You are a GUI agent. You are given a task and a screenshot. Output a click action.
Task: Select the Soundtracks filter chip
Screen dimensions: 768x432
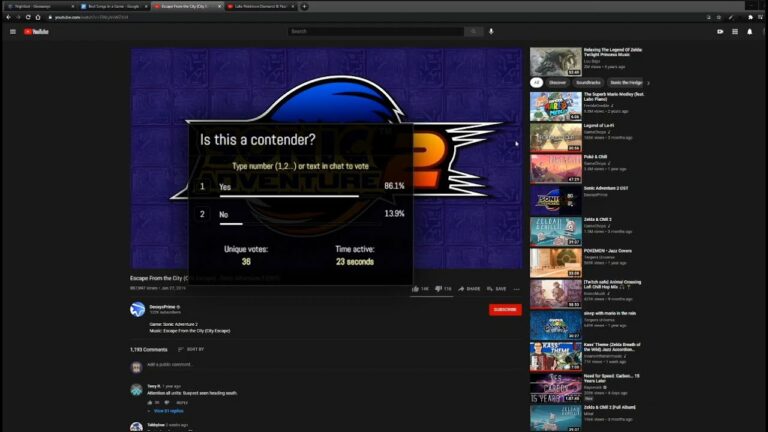(x=588, y=83)
